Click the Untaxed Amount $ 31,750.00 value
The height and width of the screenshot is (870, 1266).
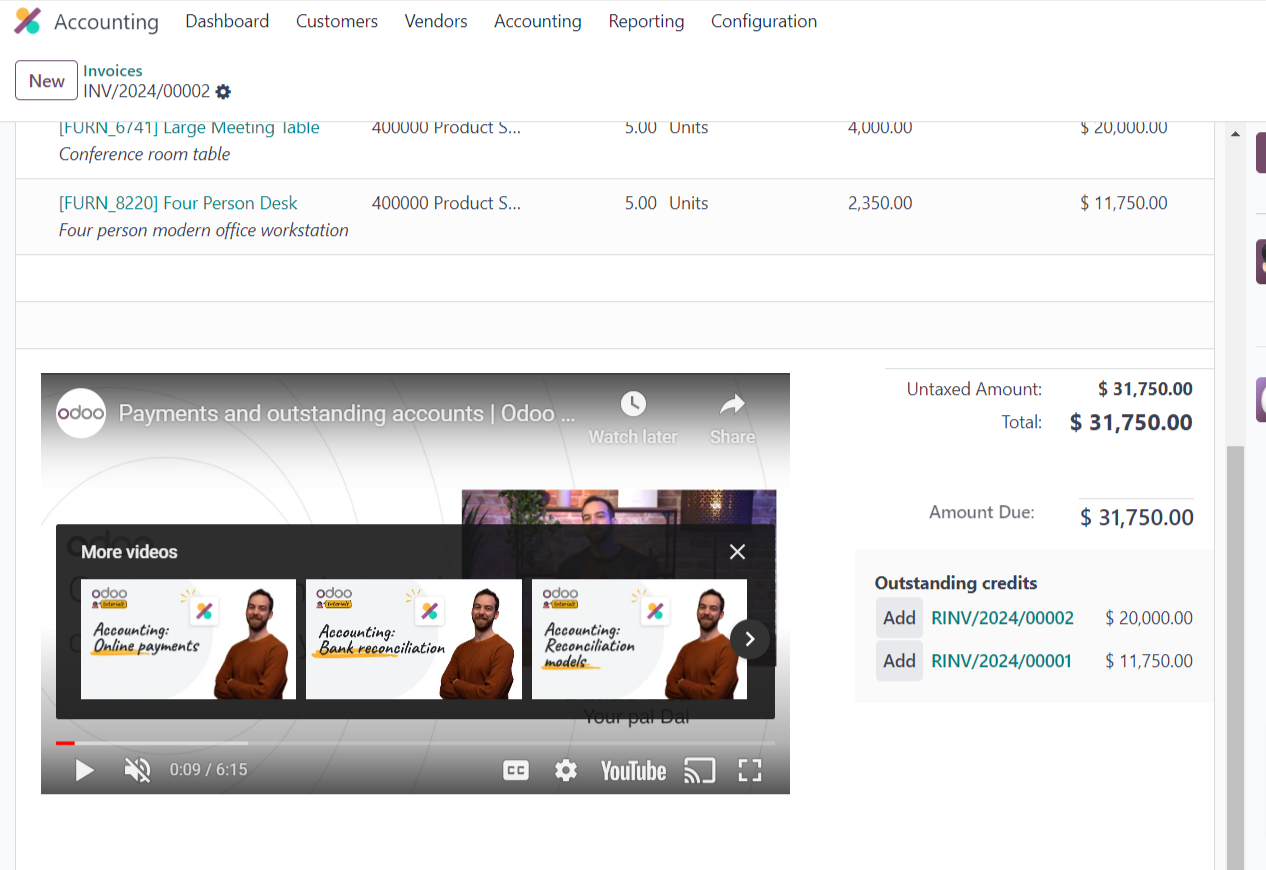point(1145,389)
